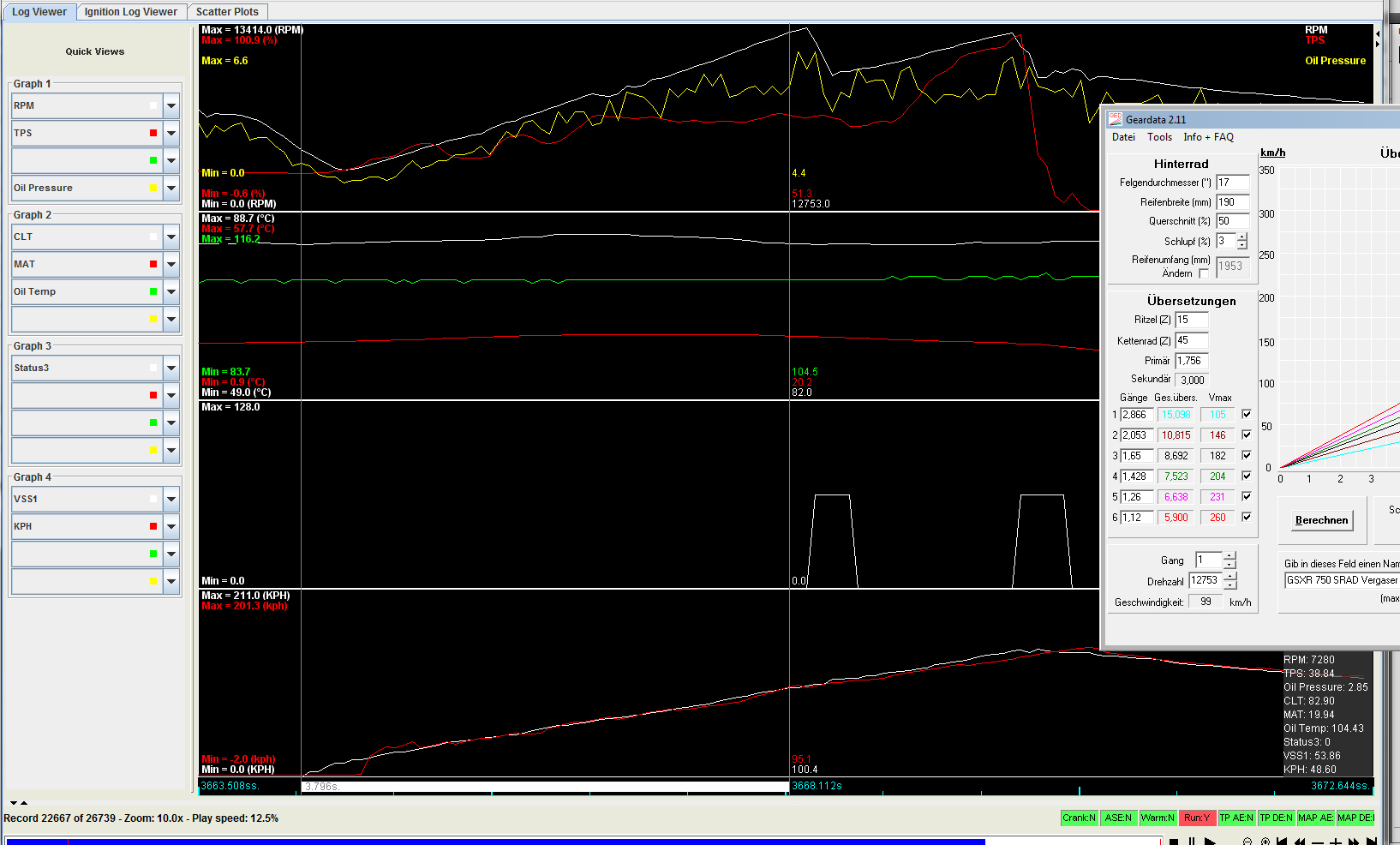
Task: Uncheck the gear 6 Vmax checkbox
Action: pos(1247,517)
